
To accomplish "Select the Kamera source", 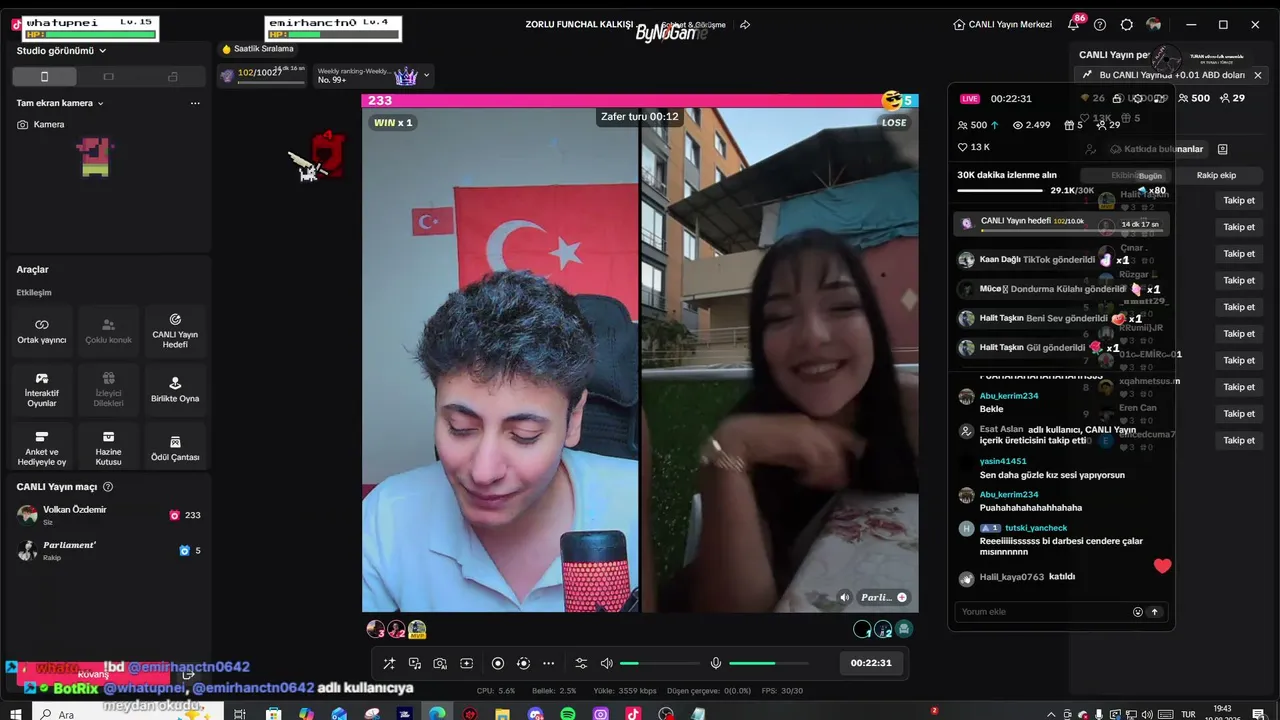I will coord(40,125).
